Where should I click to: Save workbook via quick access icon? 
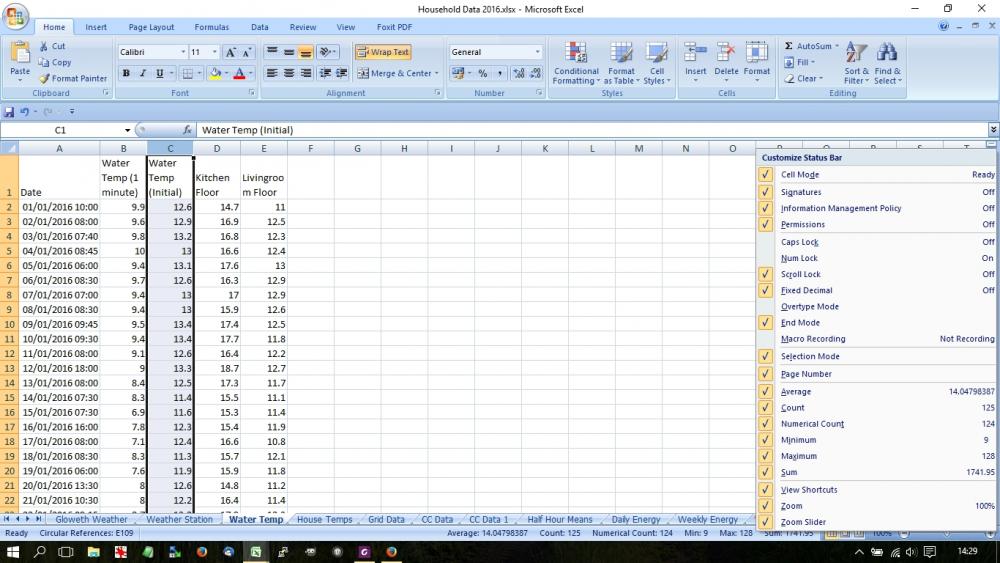tap(9, 112)
